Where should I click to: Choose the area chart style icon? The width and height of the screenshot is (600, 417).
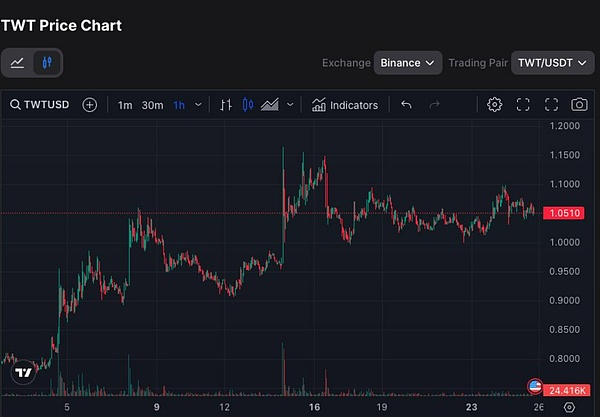(270, 105)
